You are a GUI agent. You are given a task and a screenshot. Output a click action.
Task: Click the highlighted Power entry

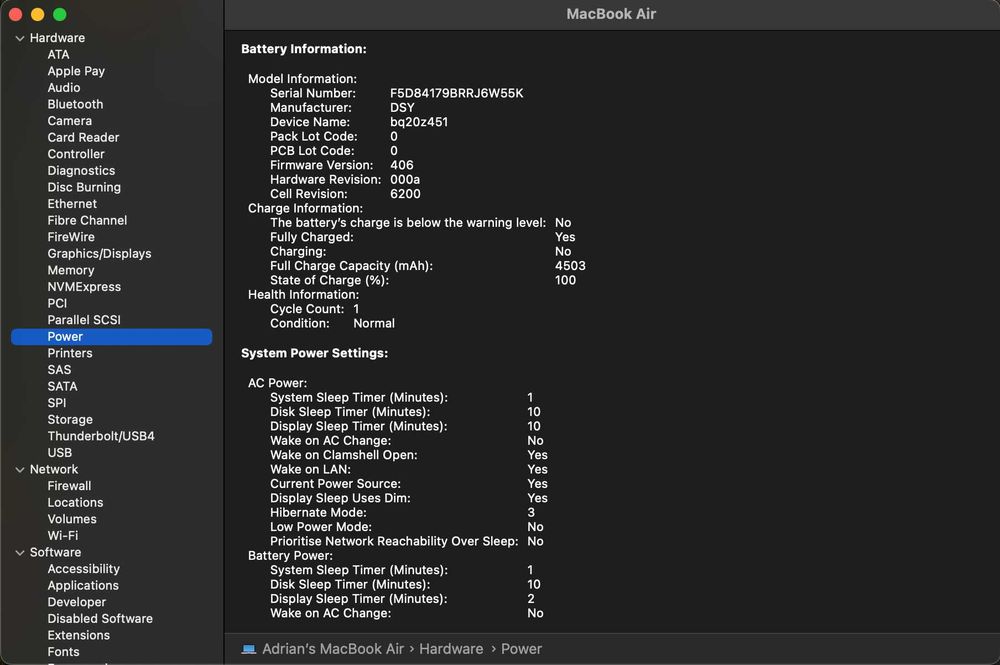pyautogui.click(x=111, y=337)
